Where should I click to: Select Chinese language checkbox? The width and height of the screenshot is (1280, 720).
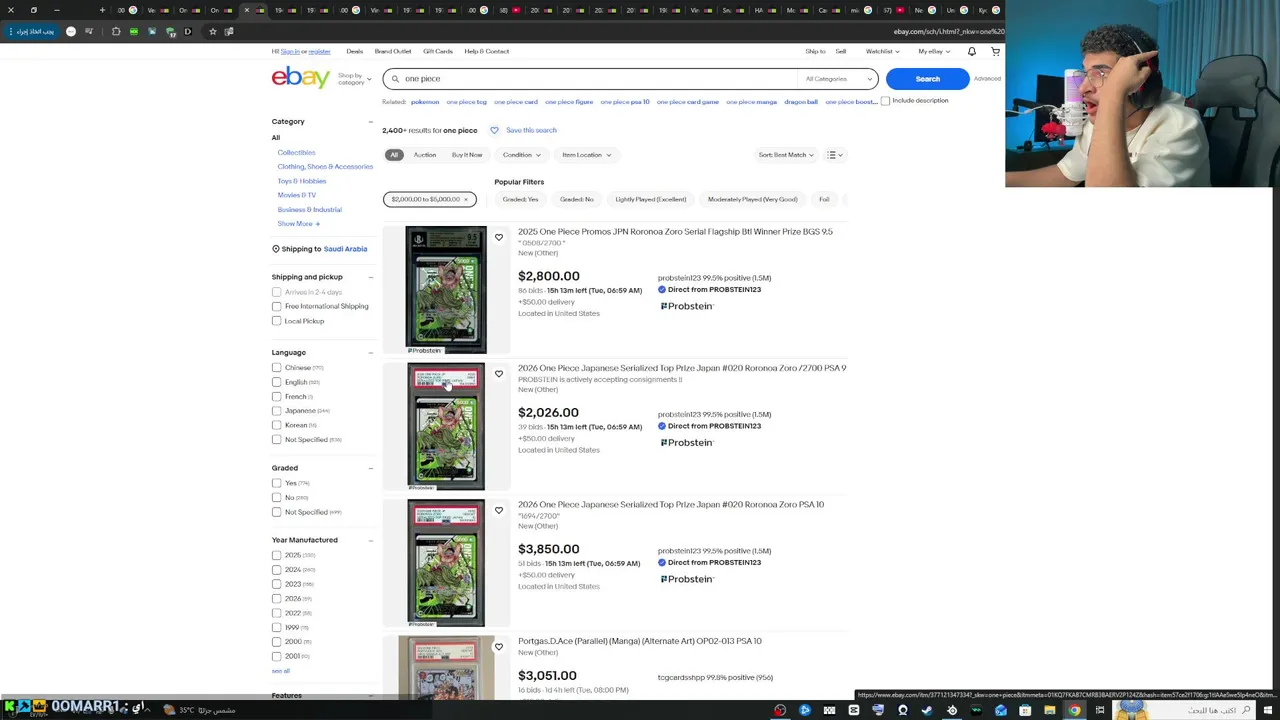coord(276,367)
